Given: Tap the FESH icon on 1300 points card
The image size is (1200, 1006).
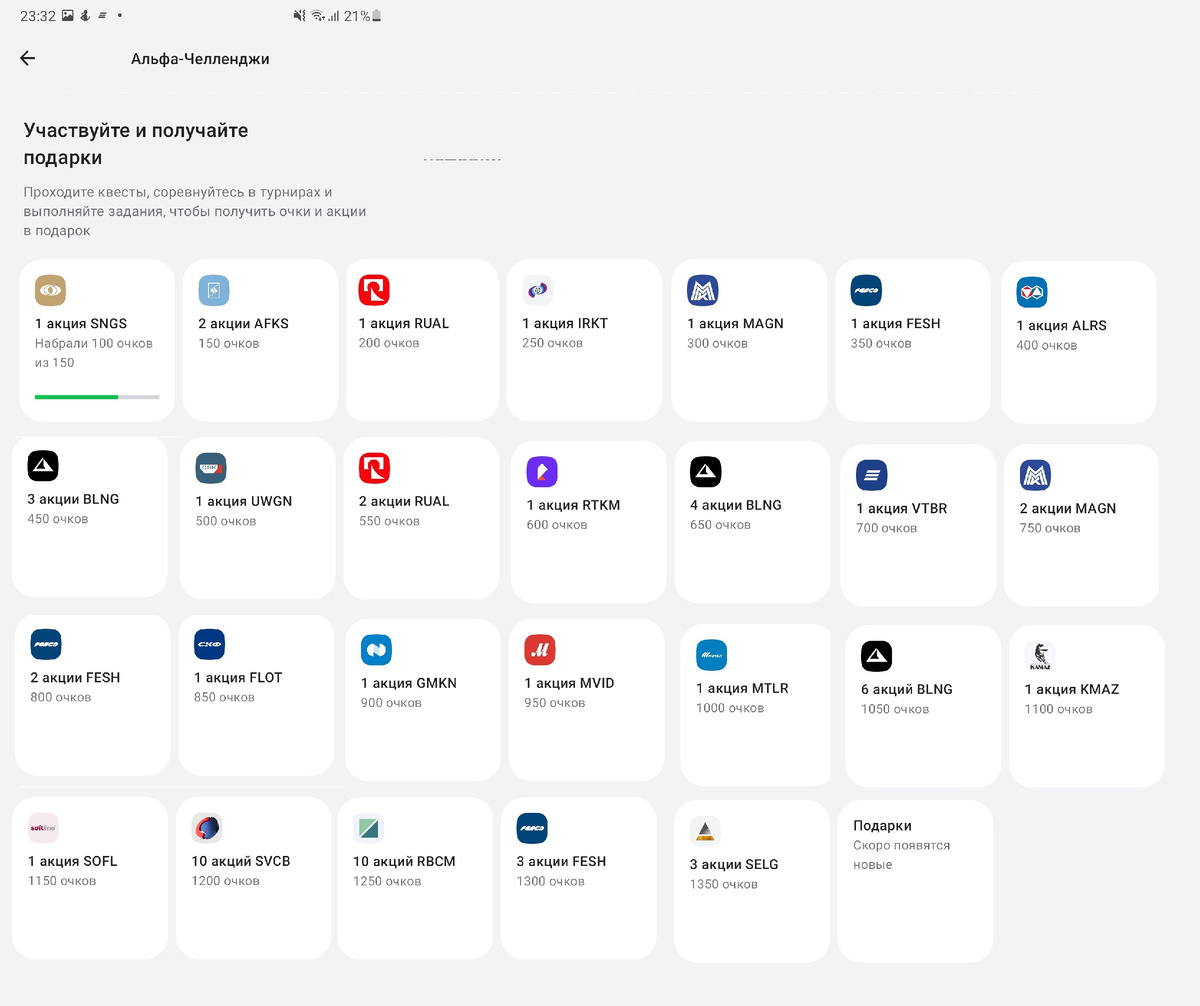Looking at the screenshot, I should (532, 828).
